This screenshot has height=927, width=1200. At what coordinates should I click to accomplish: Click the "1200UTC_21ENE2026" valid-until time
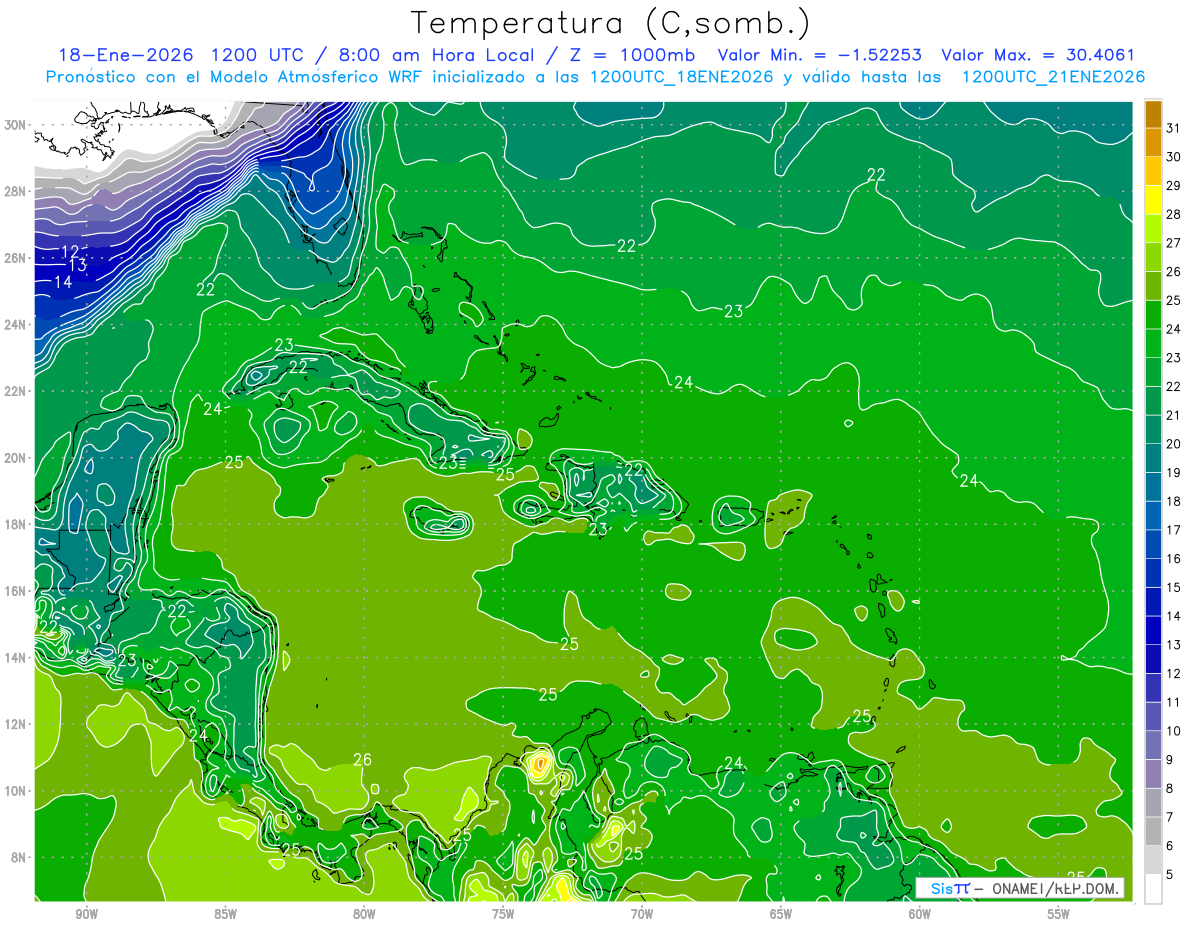pyautogui.click(x=1052, y=77)
